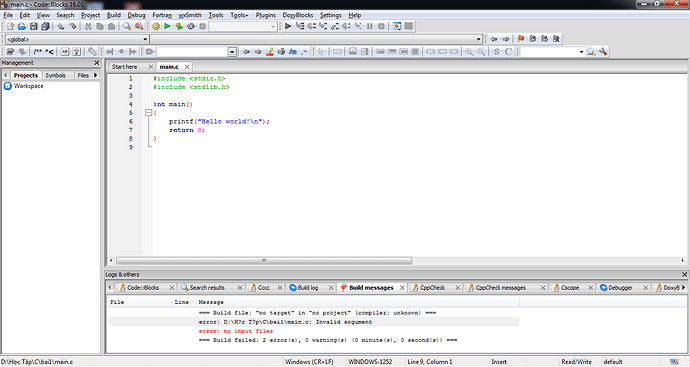Open the Build menu
Screen dimensions: 690x367
click(x=114, y=15)
